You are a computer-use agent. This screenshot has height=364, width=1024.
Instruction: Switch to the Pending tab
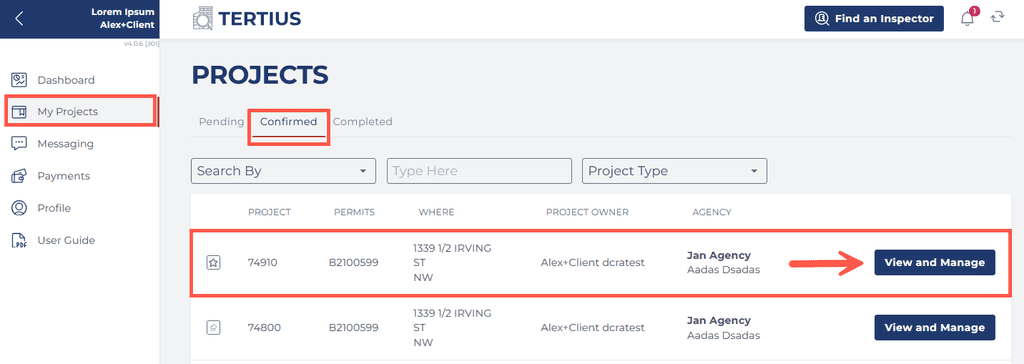(x=221, y=122)
